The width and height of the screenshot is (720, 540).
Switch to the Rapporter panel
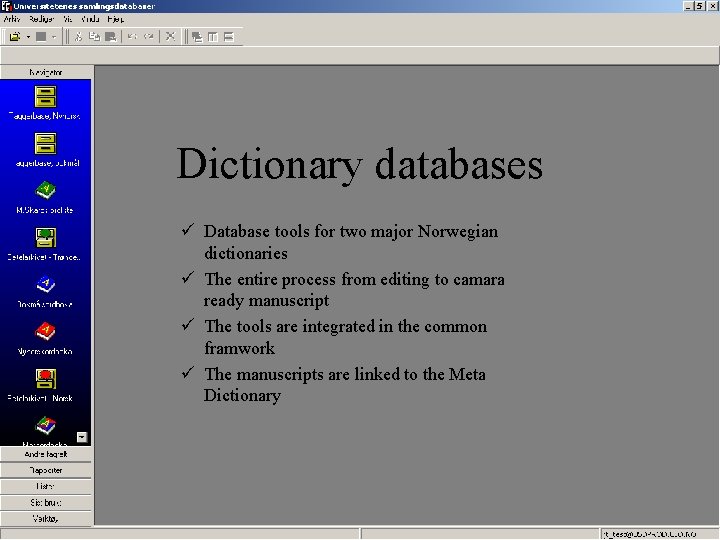46,470
